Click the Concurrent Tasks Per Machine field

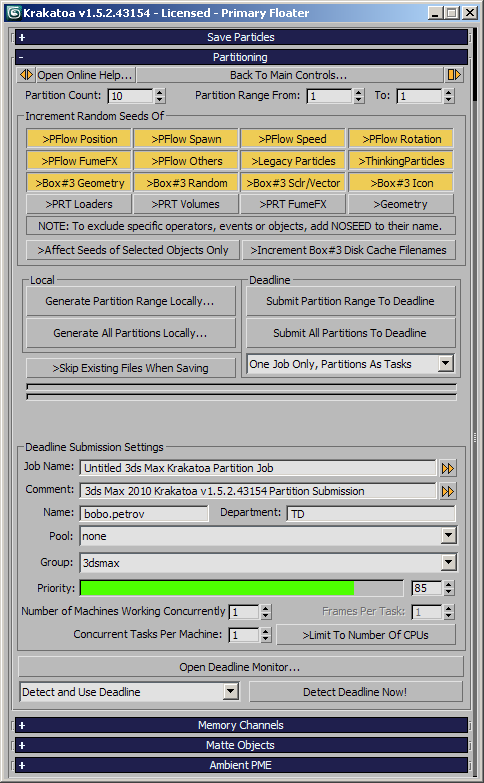pos(244,635)
